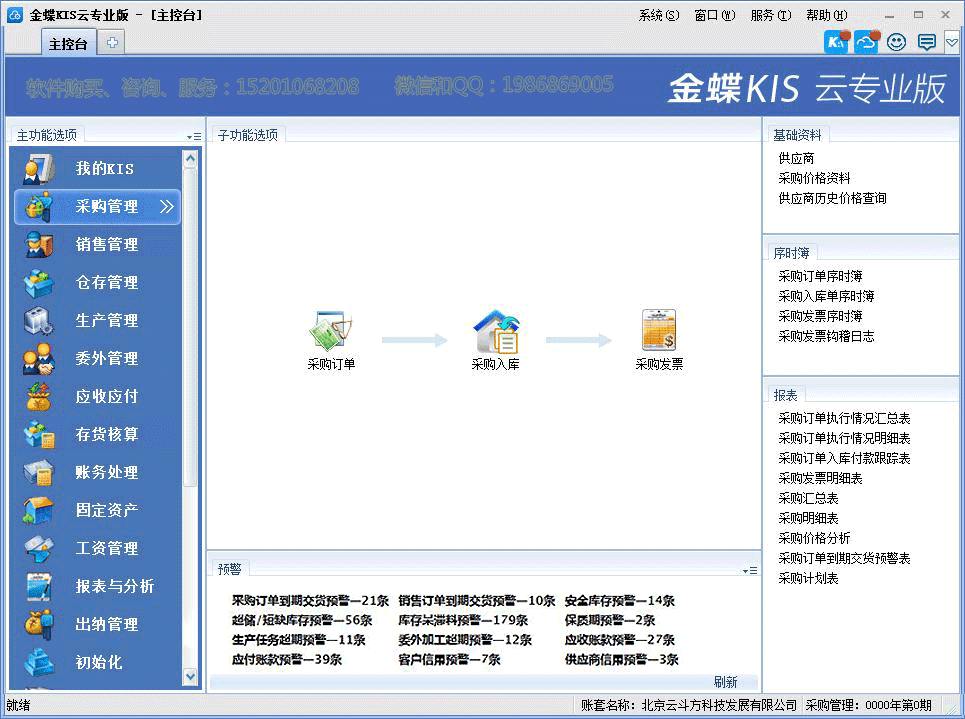Viewport: 965px width, 719px height.
Task: Open 采购订单序时簿 link
Action: click(x=820, y=277)
